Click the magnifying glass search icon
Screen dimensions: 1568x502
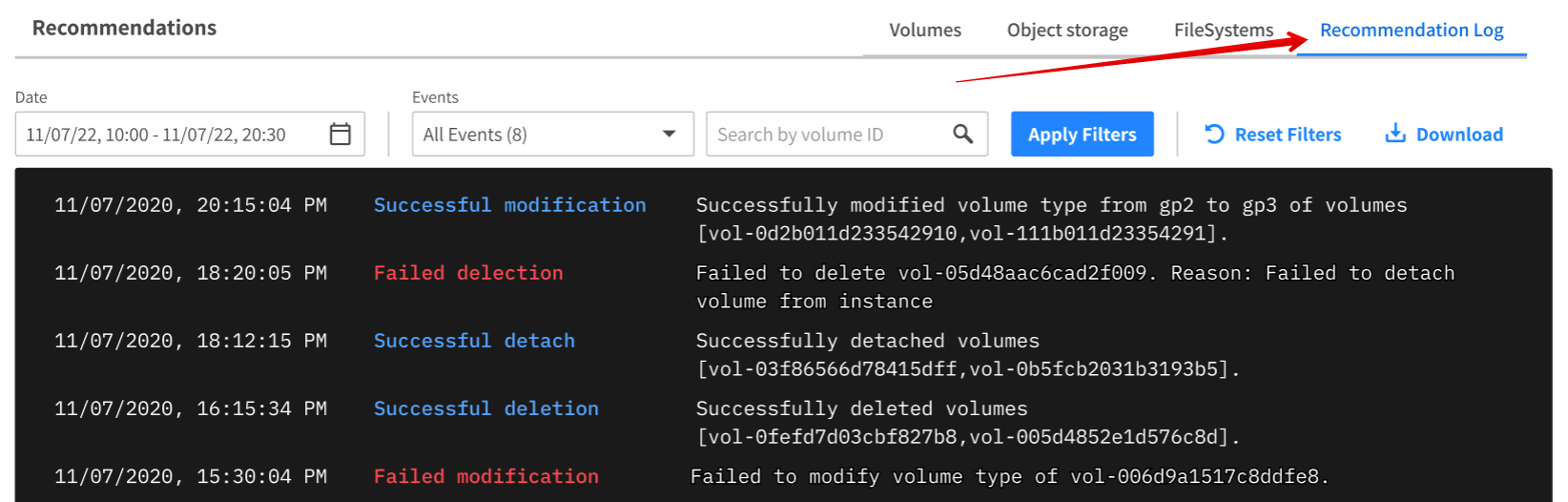coord(963,135)
